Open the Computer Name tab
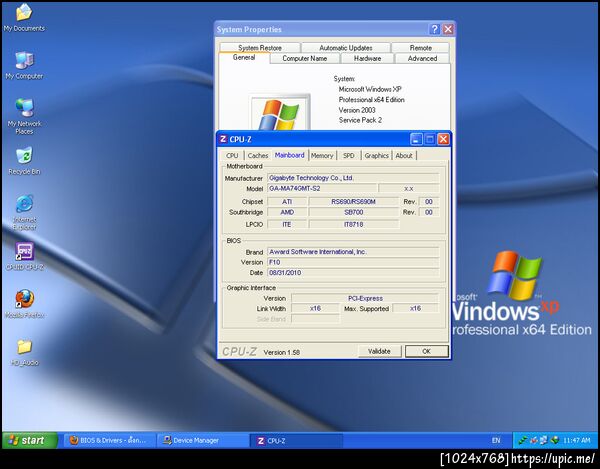 click(305, 59)
